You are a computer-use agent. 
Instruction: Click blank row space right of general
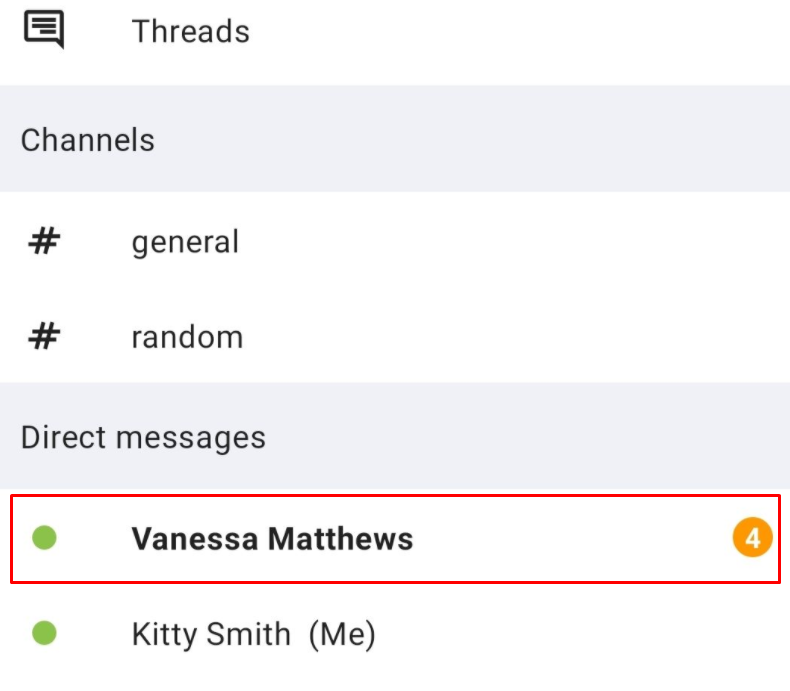pyautogui.click(x=514, y=241)
